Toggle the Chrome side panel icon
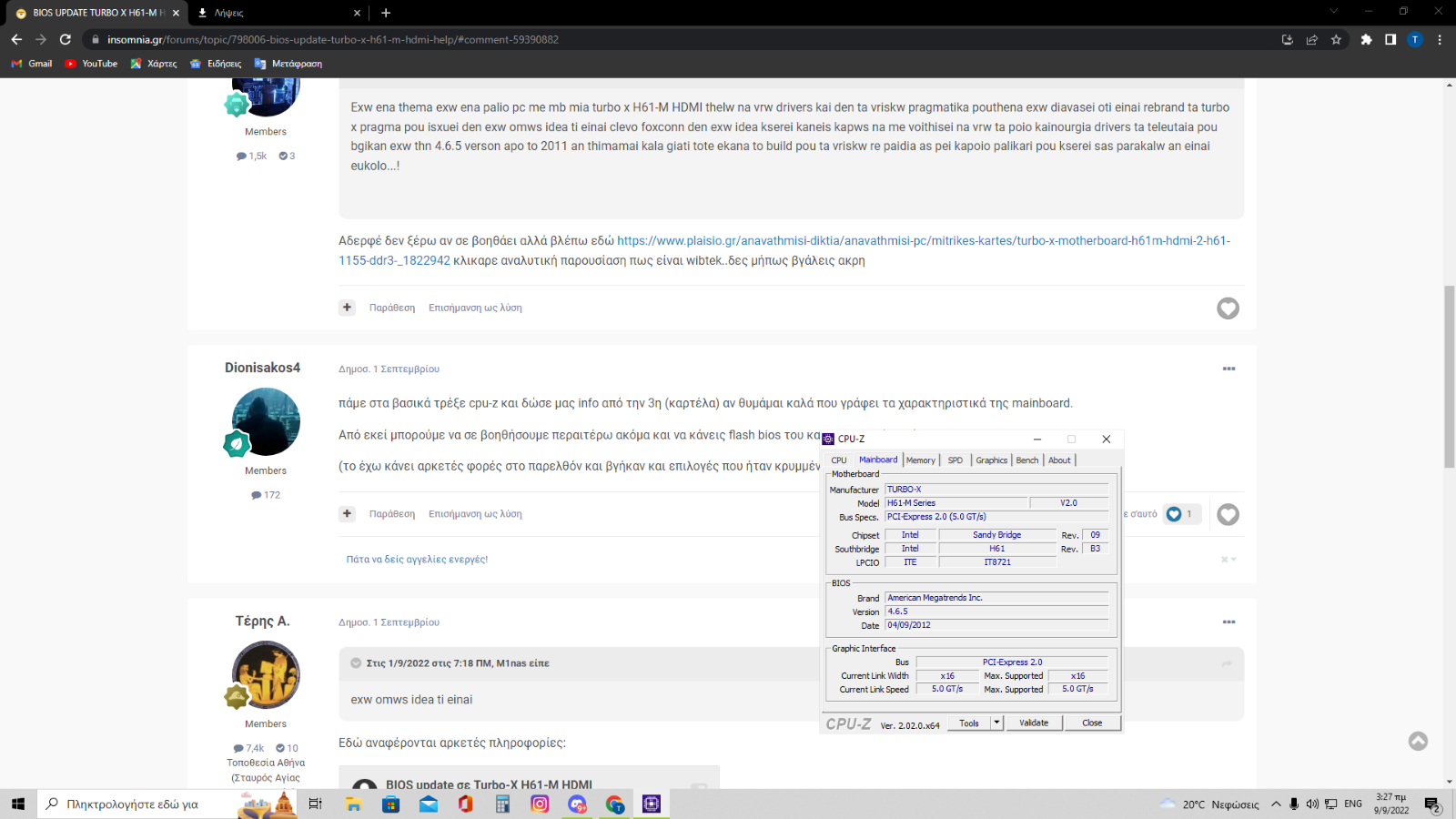Image resolution: width=1456 pixels, height=819 pixels. 1390,39
